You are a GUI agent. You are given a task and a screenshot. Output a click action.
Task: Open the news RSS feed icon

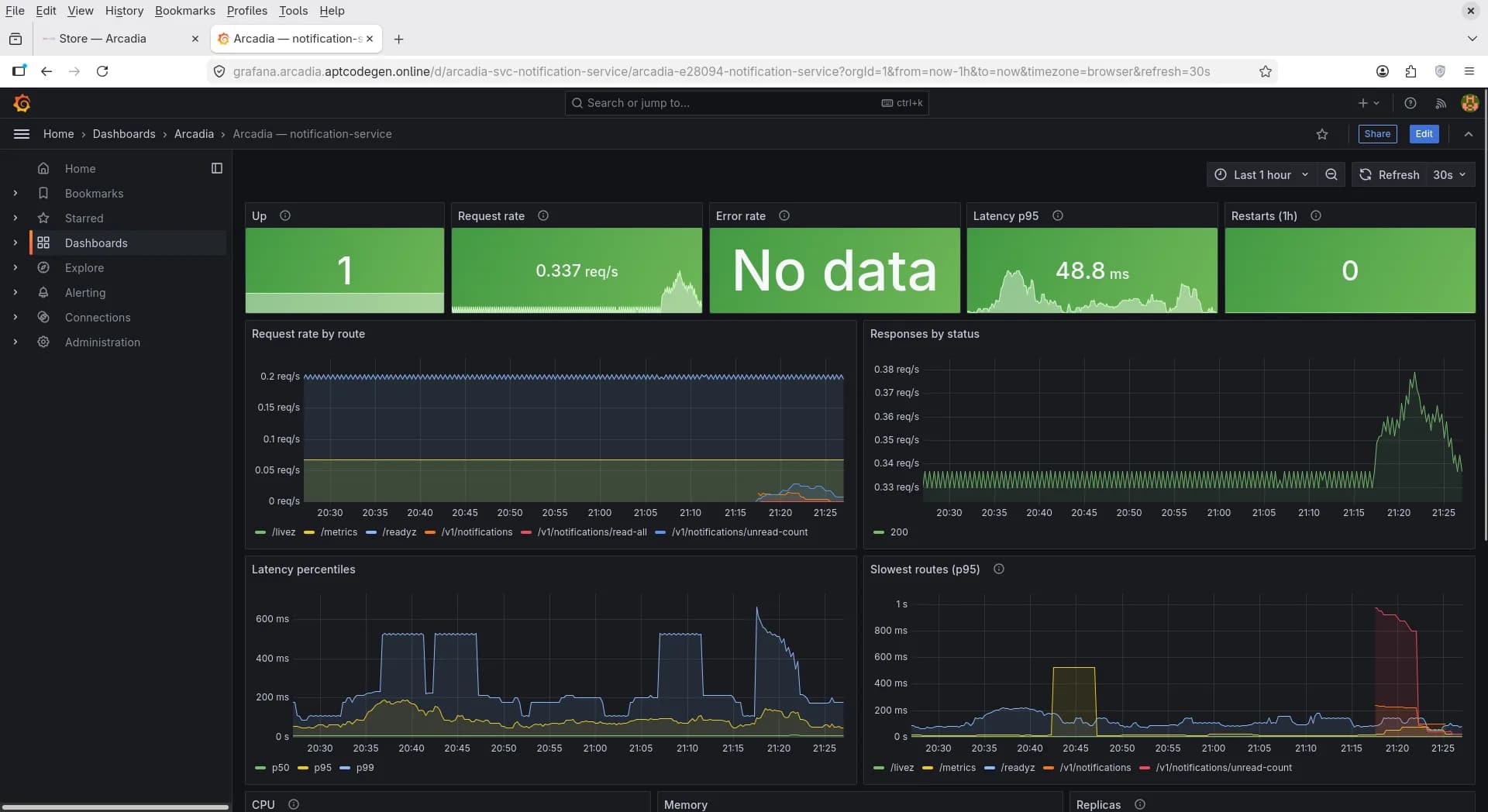tap(1441, 103)
